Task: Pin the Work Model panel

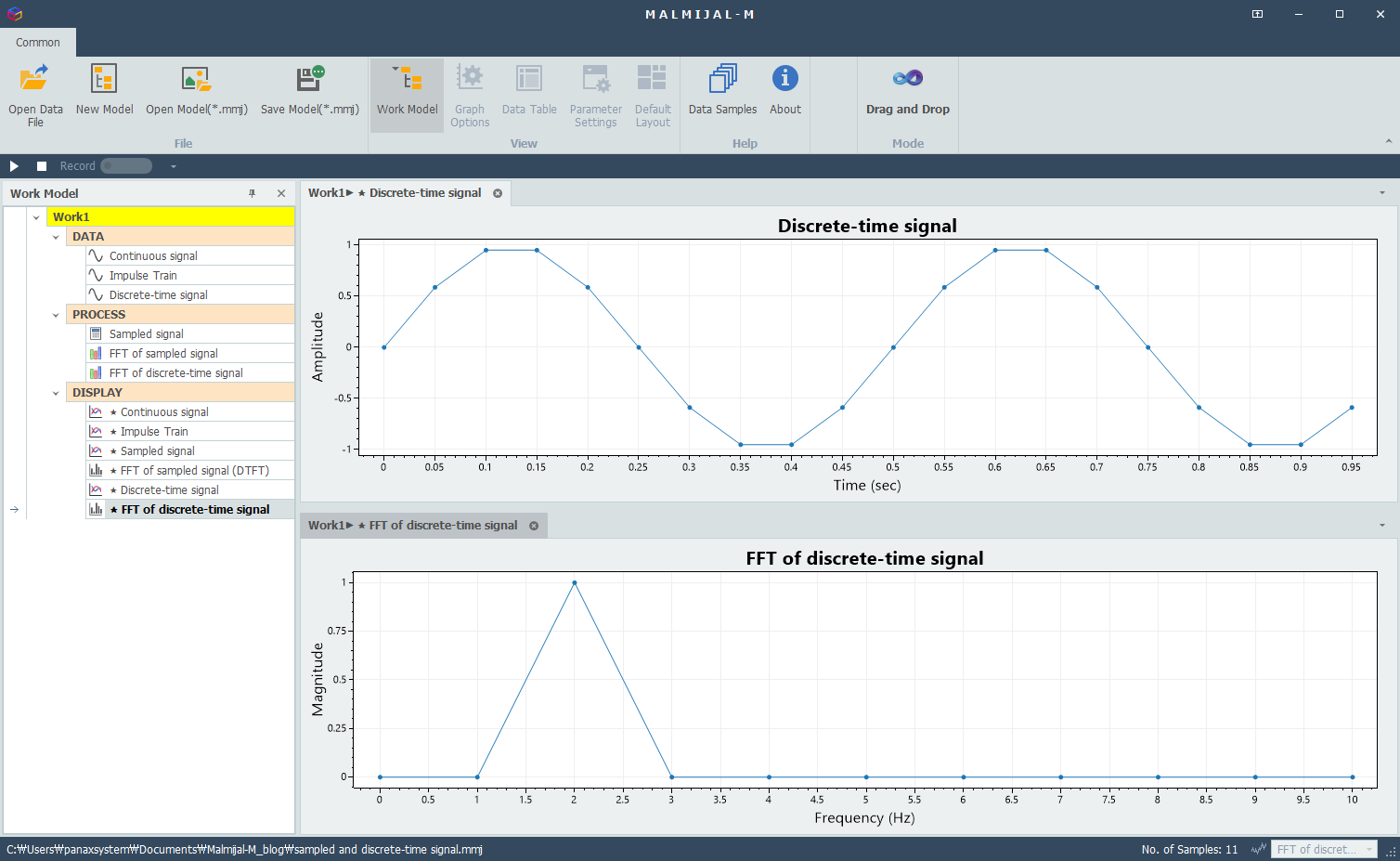Action: pyautogui.click(x=252, y=193)
